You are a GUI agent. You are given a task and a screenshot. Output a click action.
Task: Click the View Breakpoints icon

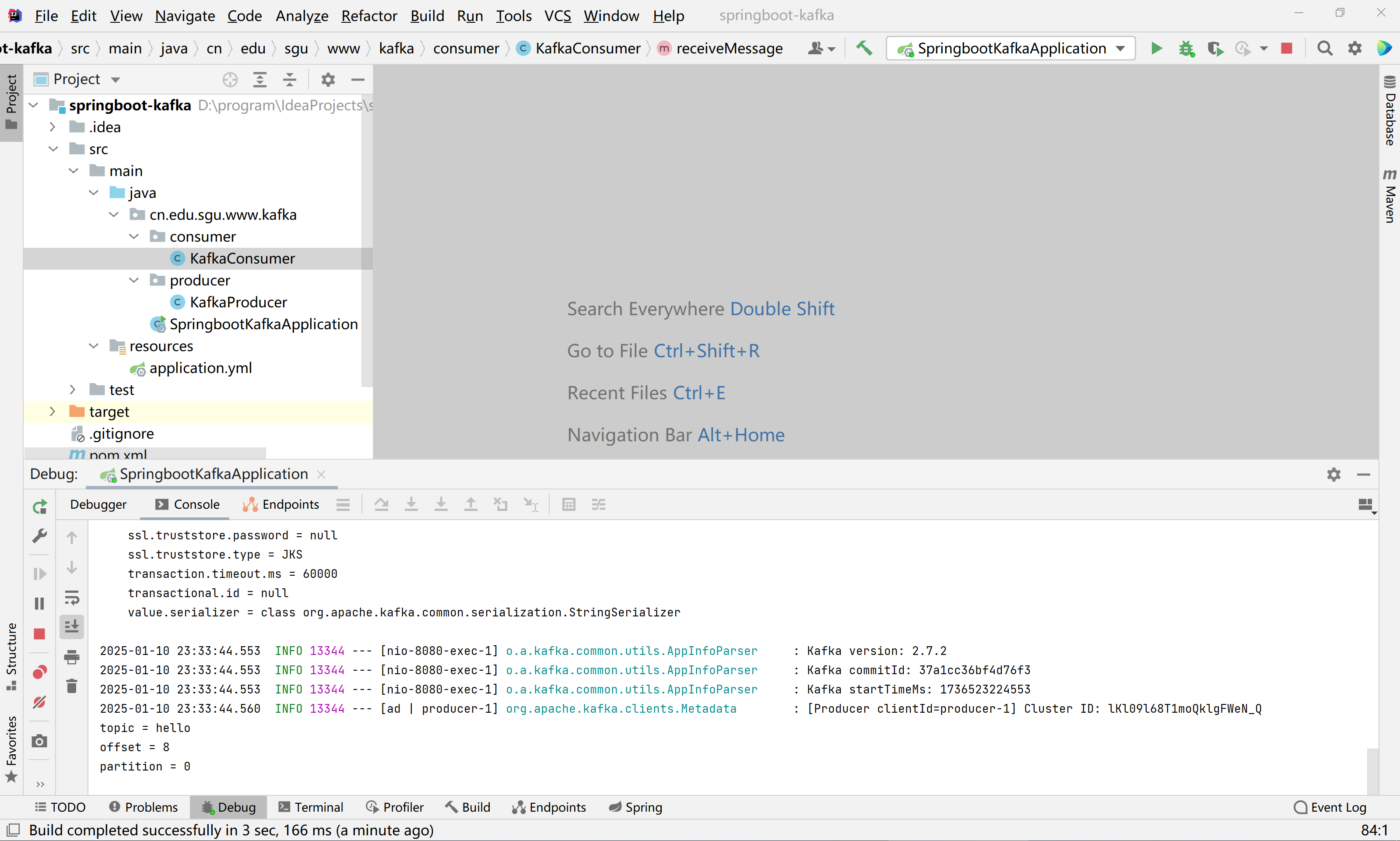coord(40,672)
